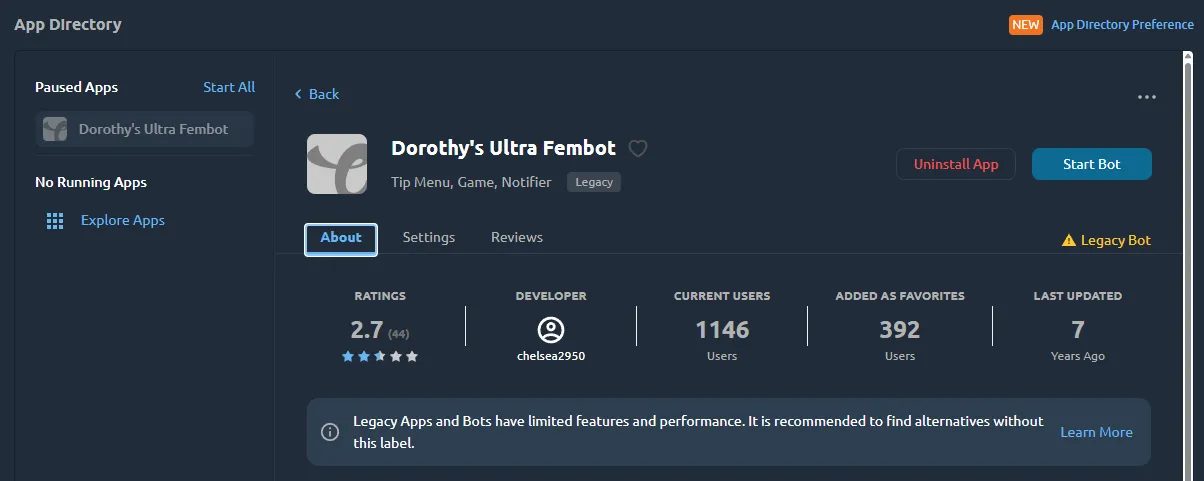Click the Dorothy's Ultra Fembot app logo

pos(336,164)
